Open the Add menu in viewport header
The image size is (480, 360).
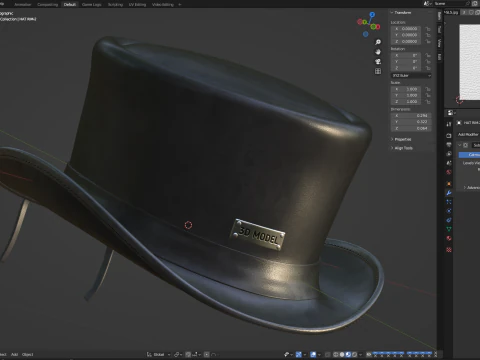14,355
